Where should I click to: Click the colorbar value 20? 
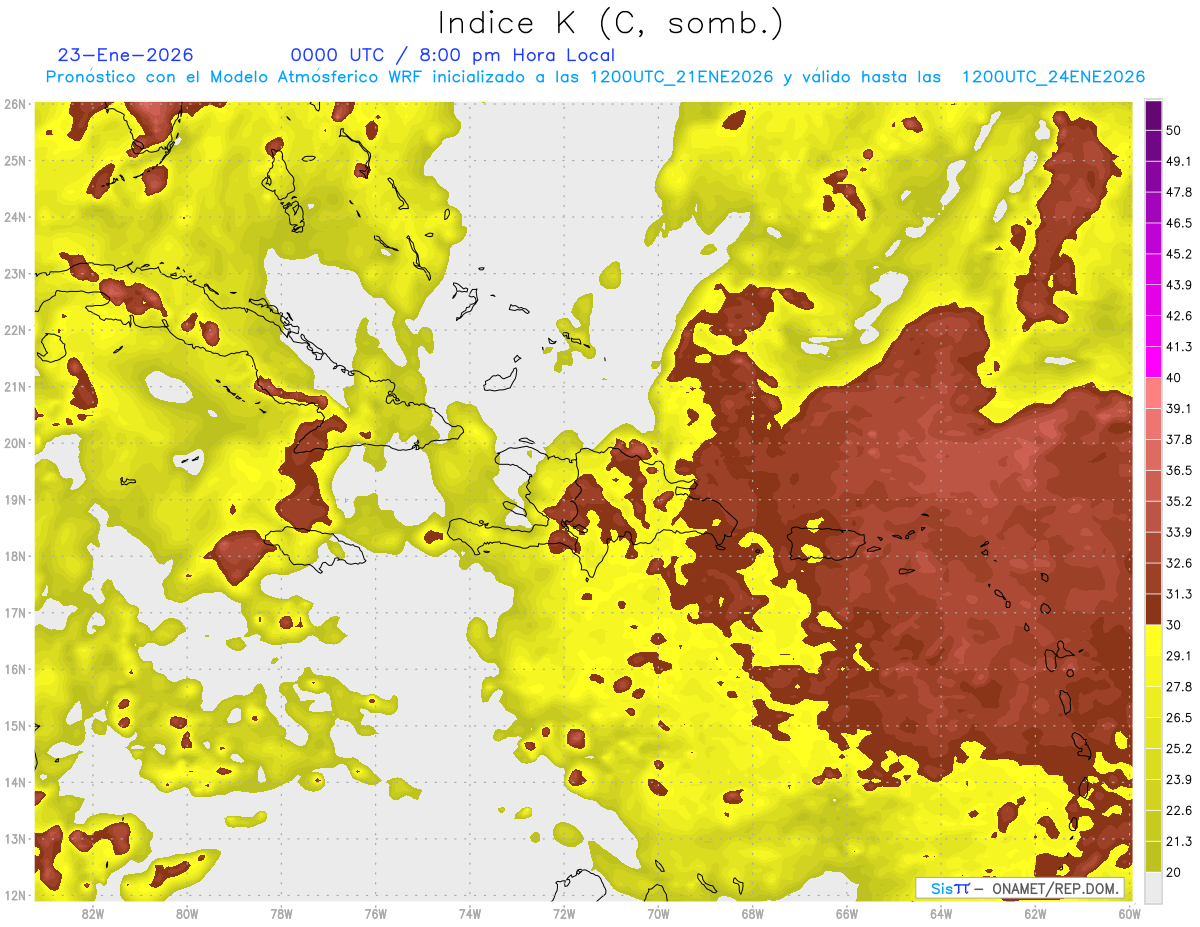tap(1174, 872)
